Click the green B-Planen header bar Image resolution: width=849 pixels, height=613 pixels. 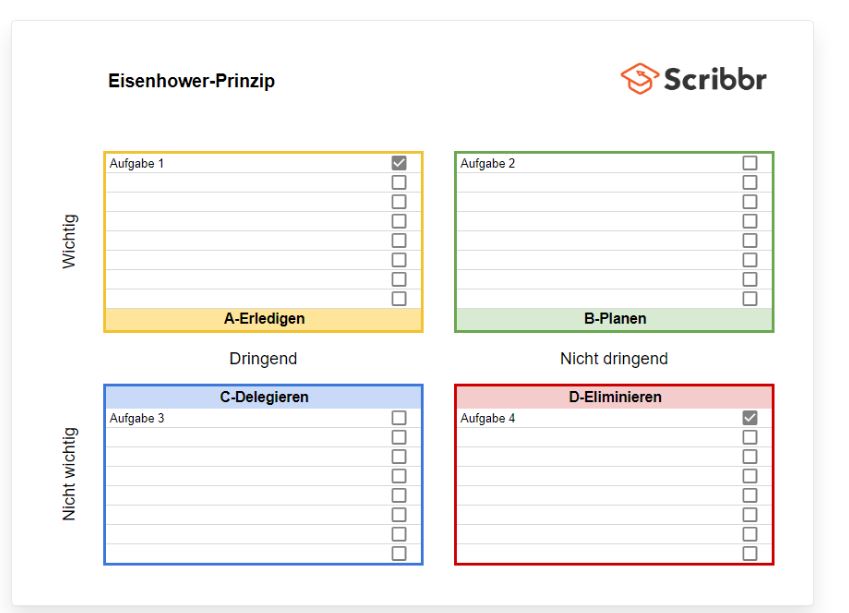point(615,319)
